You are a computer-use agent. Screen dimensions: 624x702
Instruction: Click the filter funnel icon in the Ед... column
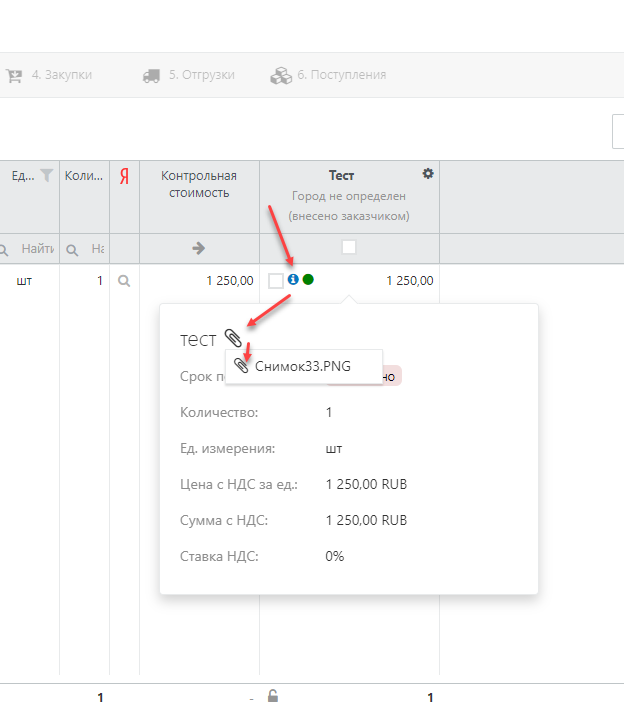click(x=46, y=175)
